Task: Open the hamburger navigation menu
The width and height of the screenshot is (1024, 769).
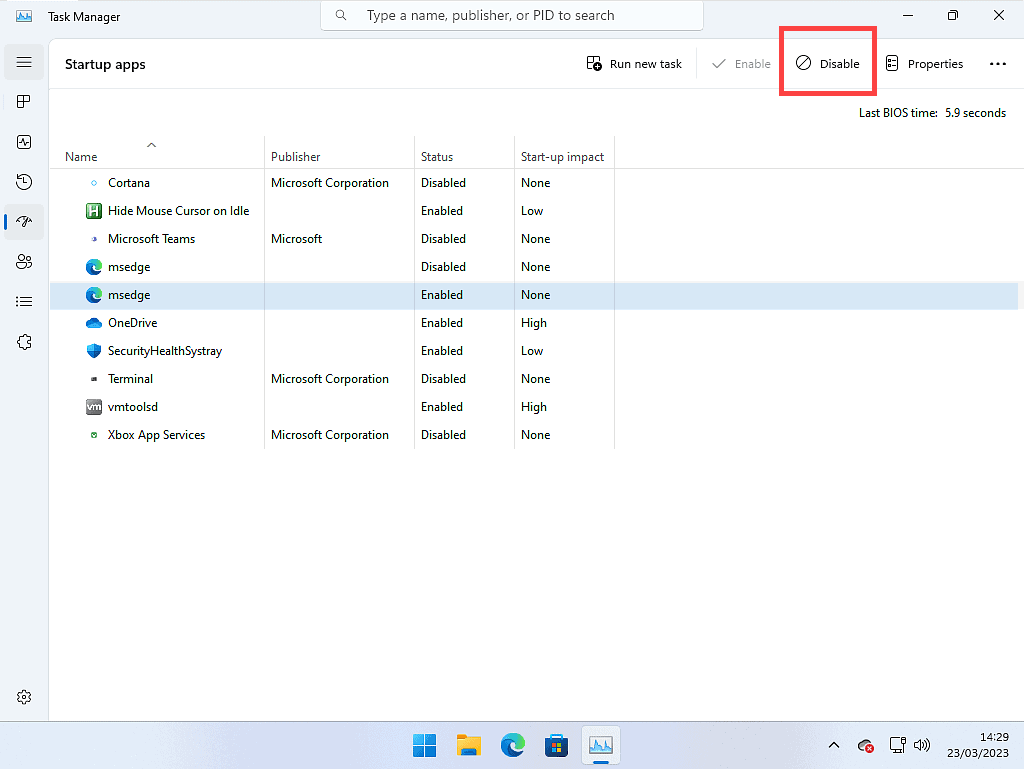Action: [x=24, y=62]
